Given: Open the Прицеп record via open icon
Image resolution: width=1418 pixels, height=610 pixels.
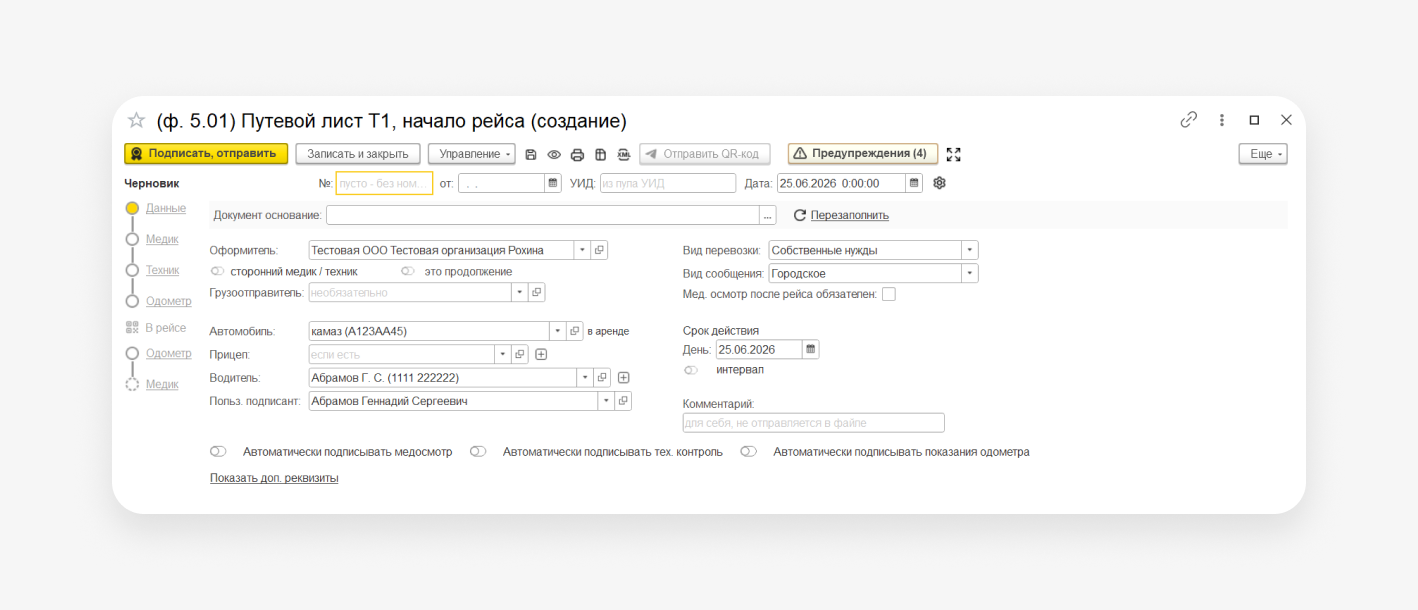Looking at the screenshot, I should click(520, 354).
